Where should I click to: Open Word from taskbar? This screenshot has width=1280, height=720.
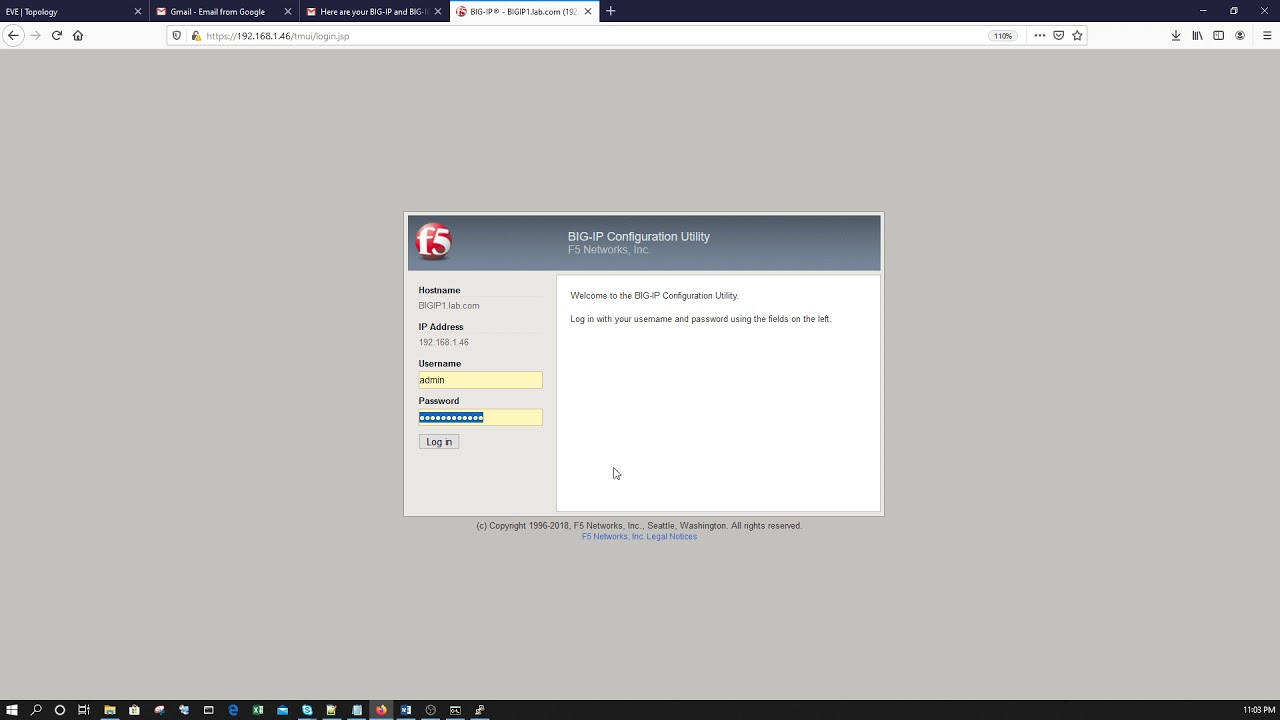coord(406,710)
